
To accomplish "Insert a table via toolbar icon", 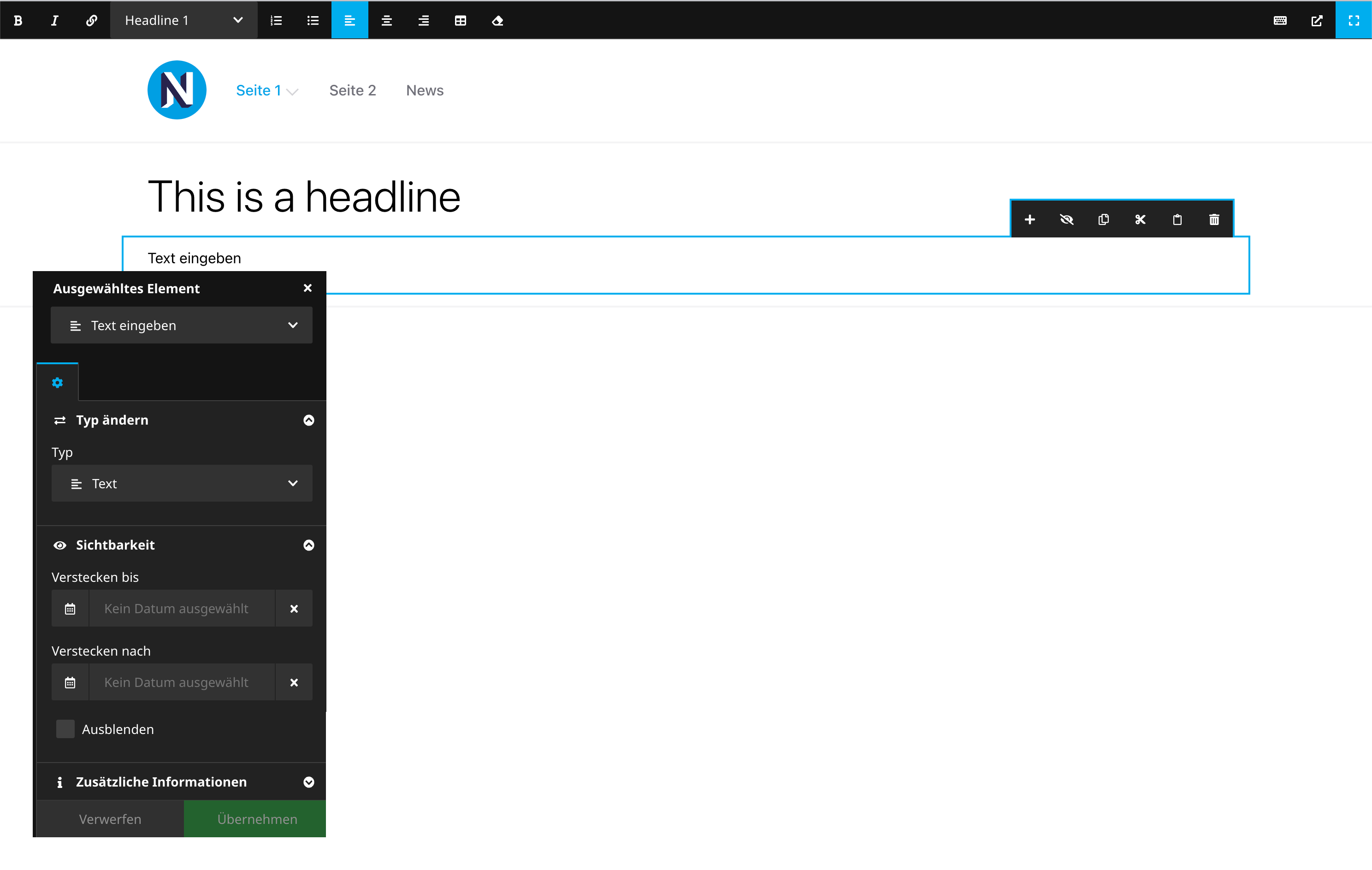I will coord(461,20).
